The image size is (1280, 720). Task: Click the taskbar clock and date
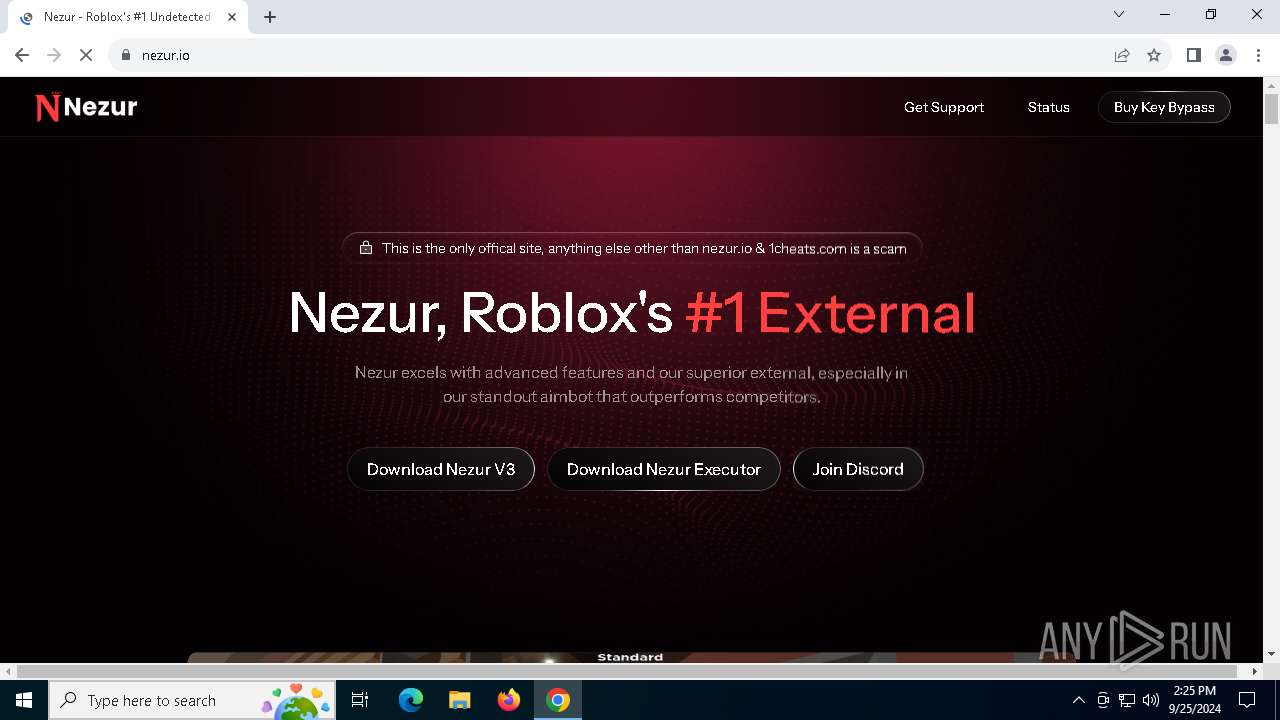click(1195, 700)
